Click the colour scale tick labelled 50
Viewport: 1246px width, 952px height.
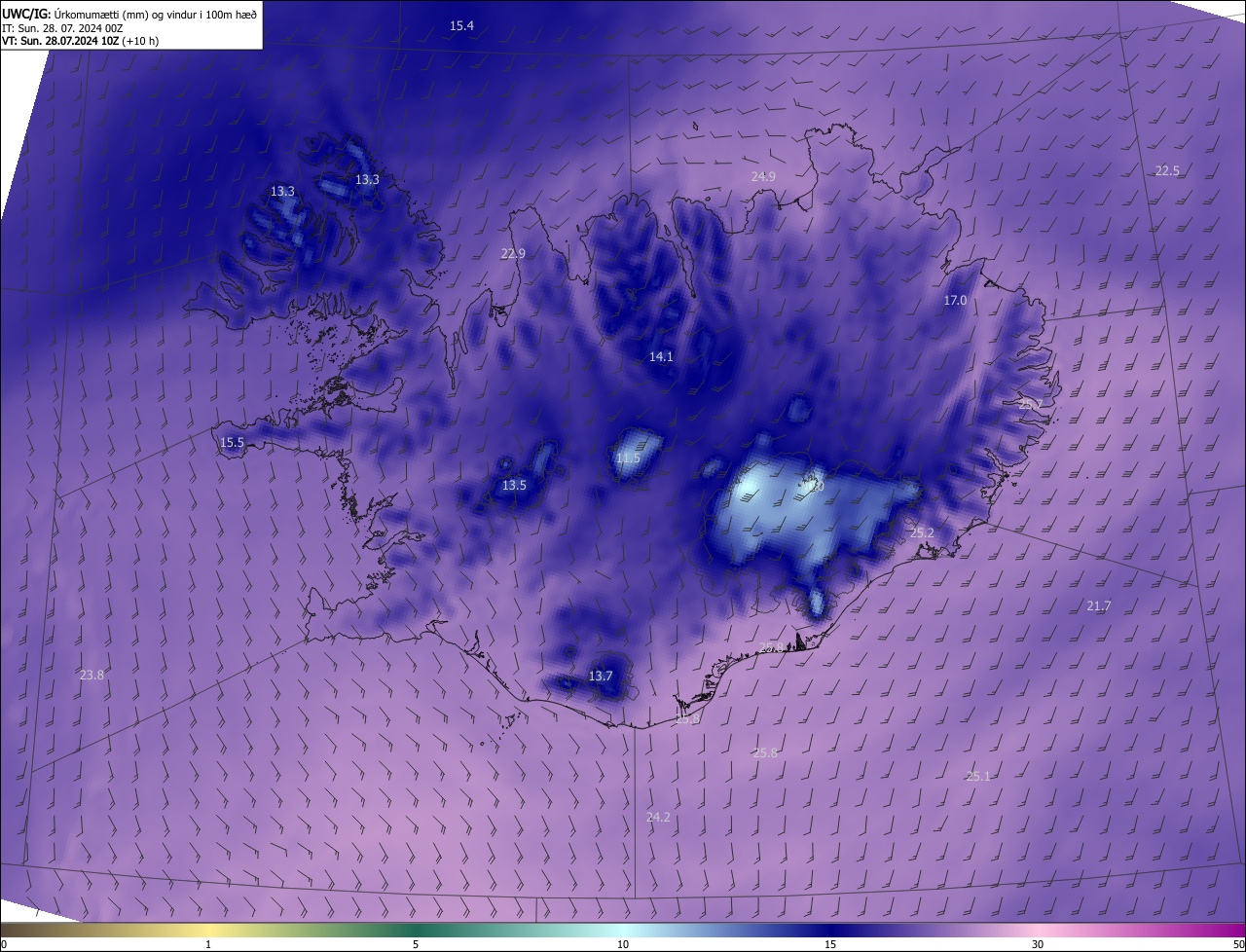1239,945
